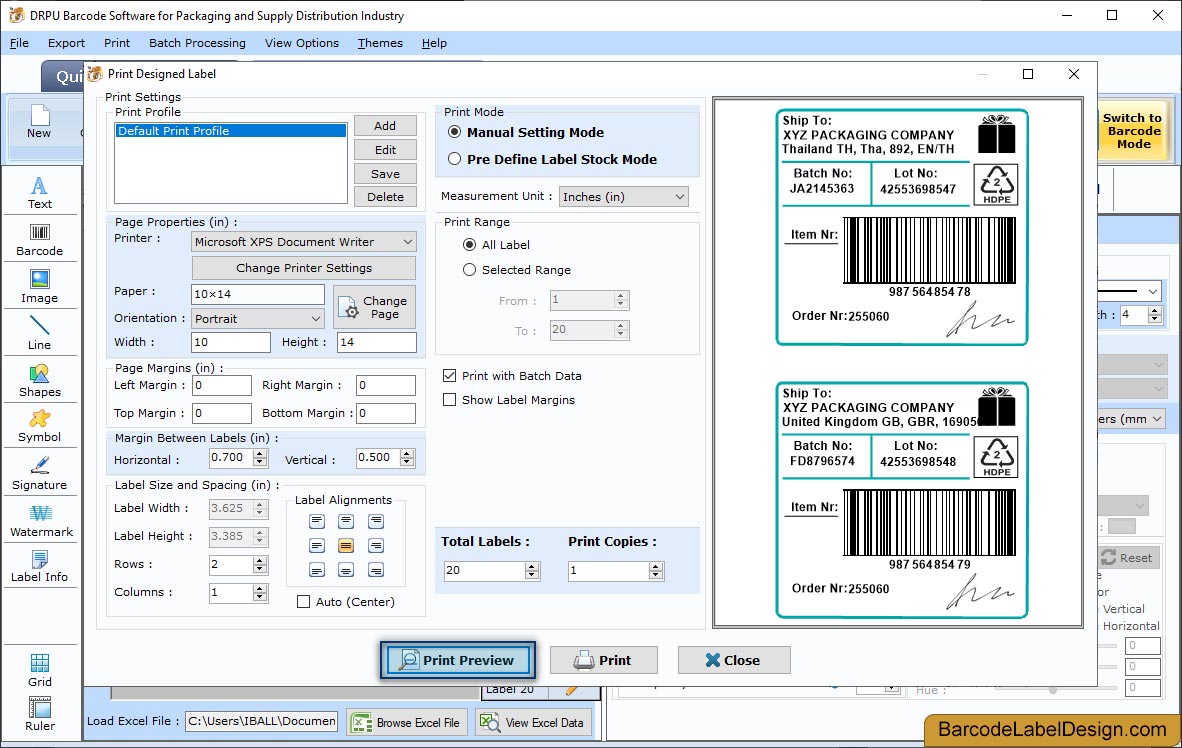Select the Line tool in sidebar
The width and height of the screenshot is (1182, 748).
click(39, 333)
